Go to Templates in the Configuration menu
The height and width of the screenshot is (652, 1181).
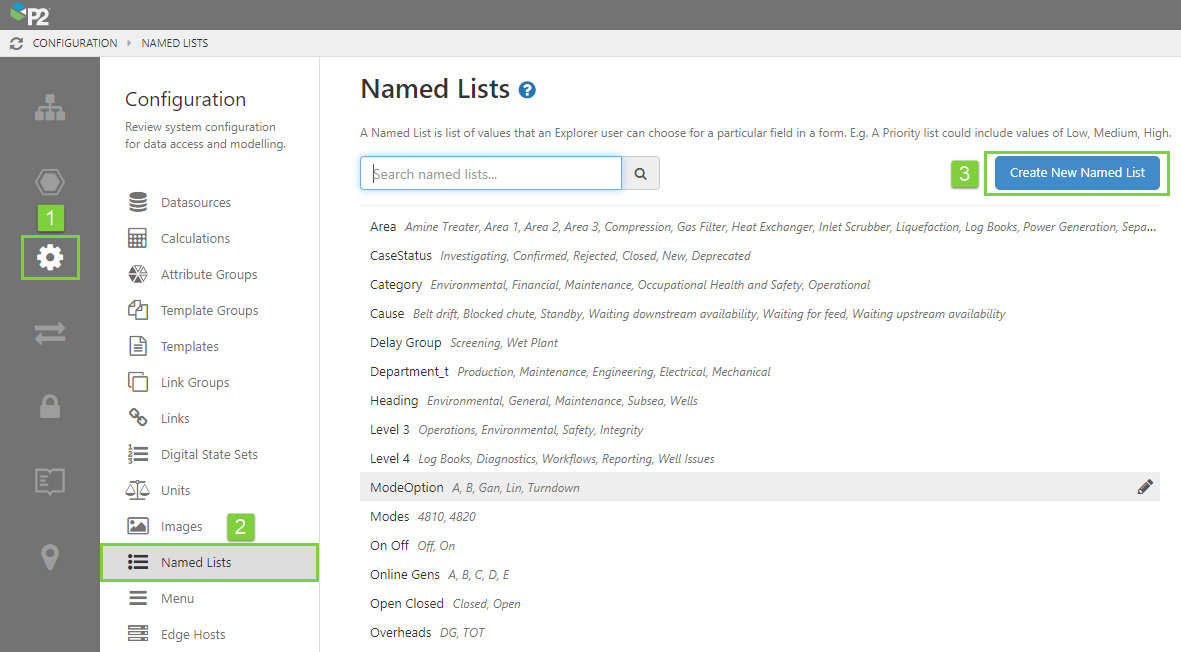(189, 347)
